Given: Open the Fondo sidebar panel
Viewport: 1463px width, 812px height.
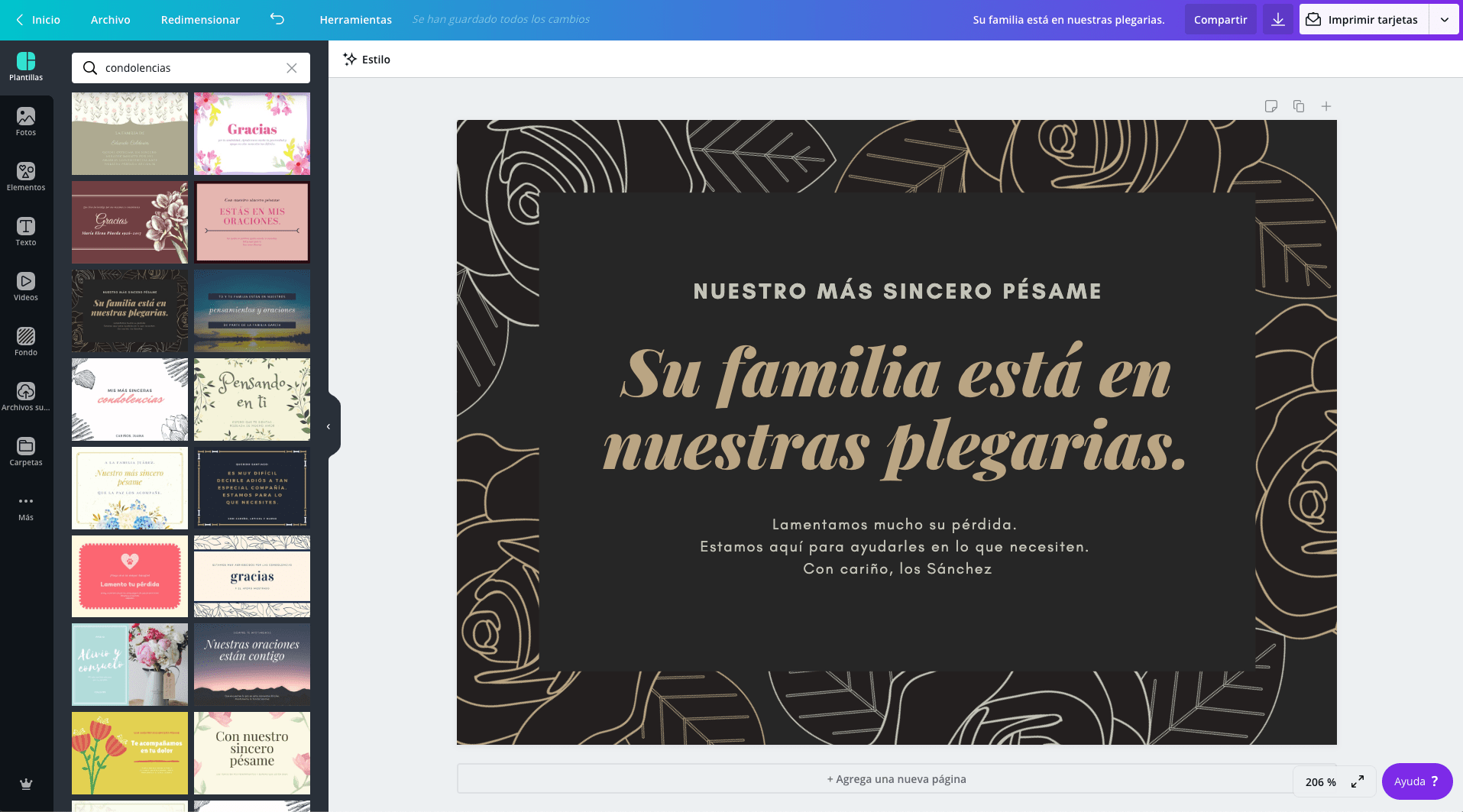Looking at the screenshot, I should (x=26, y=342).
